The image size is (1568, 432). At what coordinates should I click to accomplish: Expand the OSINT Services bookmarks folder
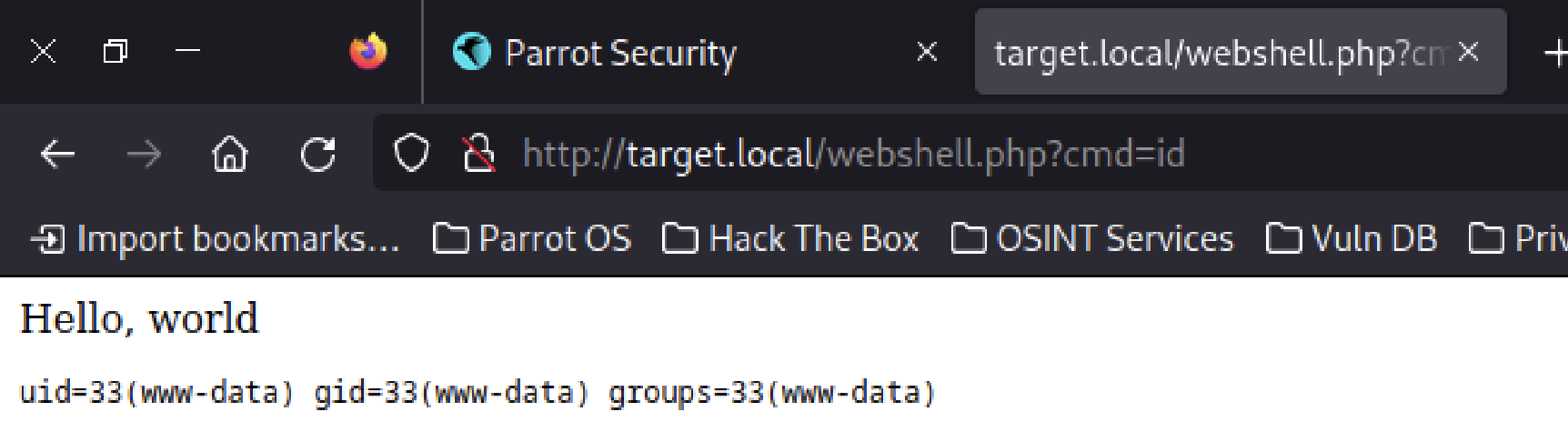1092,238
